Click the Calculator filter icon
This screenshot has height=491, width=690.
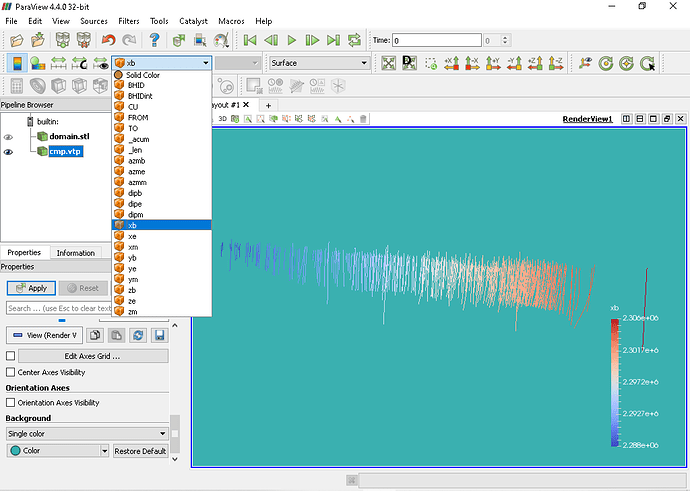tap(17, 86)
